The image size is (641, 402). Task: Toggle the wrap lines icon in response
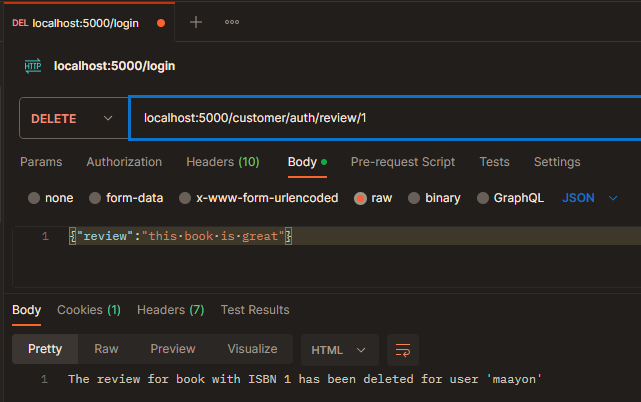click(403, 350)
